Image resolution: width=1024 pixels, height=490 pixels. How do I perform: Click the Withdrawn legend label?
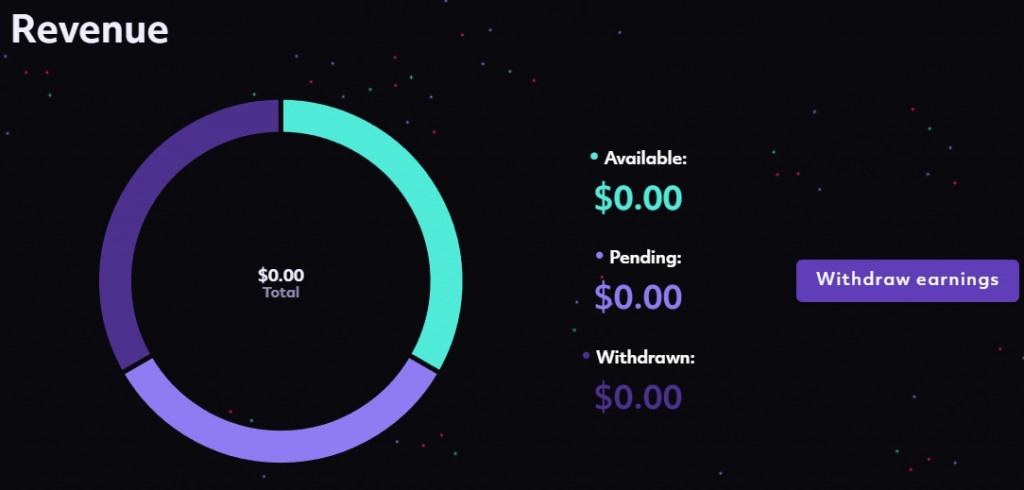645,357
